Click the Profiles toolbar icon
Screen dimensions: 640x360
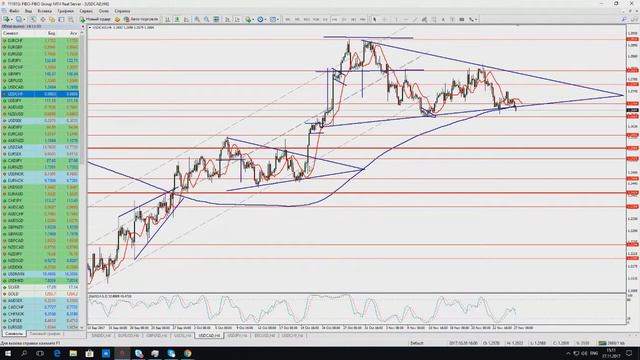pyautogui.click(x=19, y=19)
